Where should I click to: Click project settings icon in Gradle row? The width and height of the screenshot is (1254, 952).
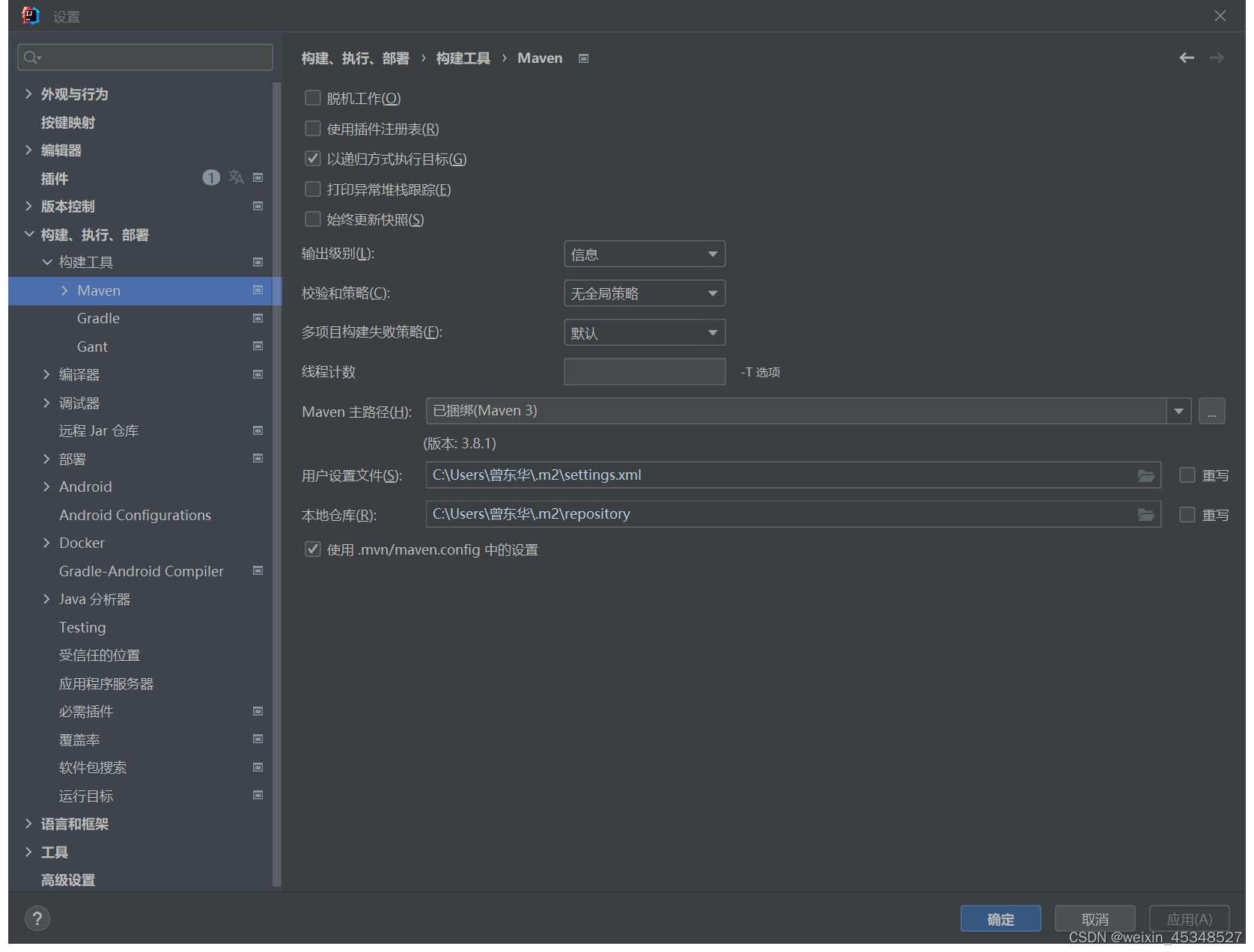[258, 318]
